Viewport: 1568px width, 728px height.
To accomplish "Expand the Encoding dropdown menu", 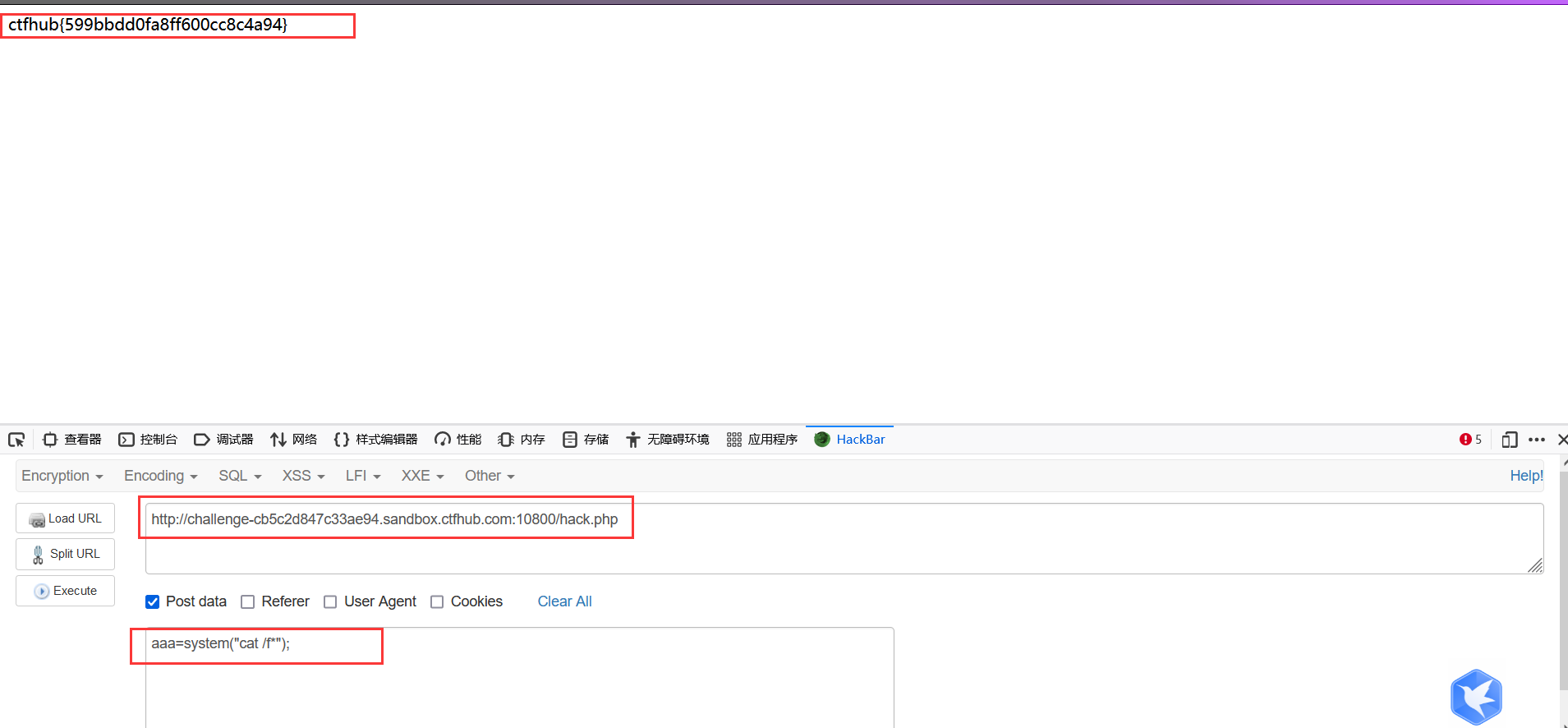I will click(x=161, y=476).
